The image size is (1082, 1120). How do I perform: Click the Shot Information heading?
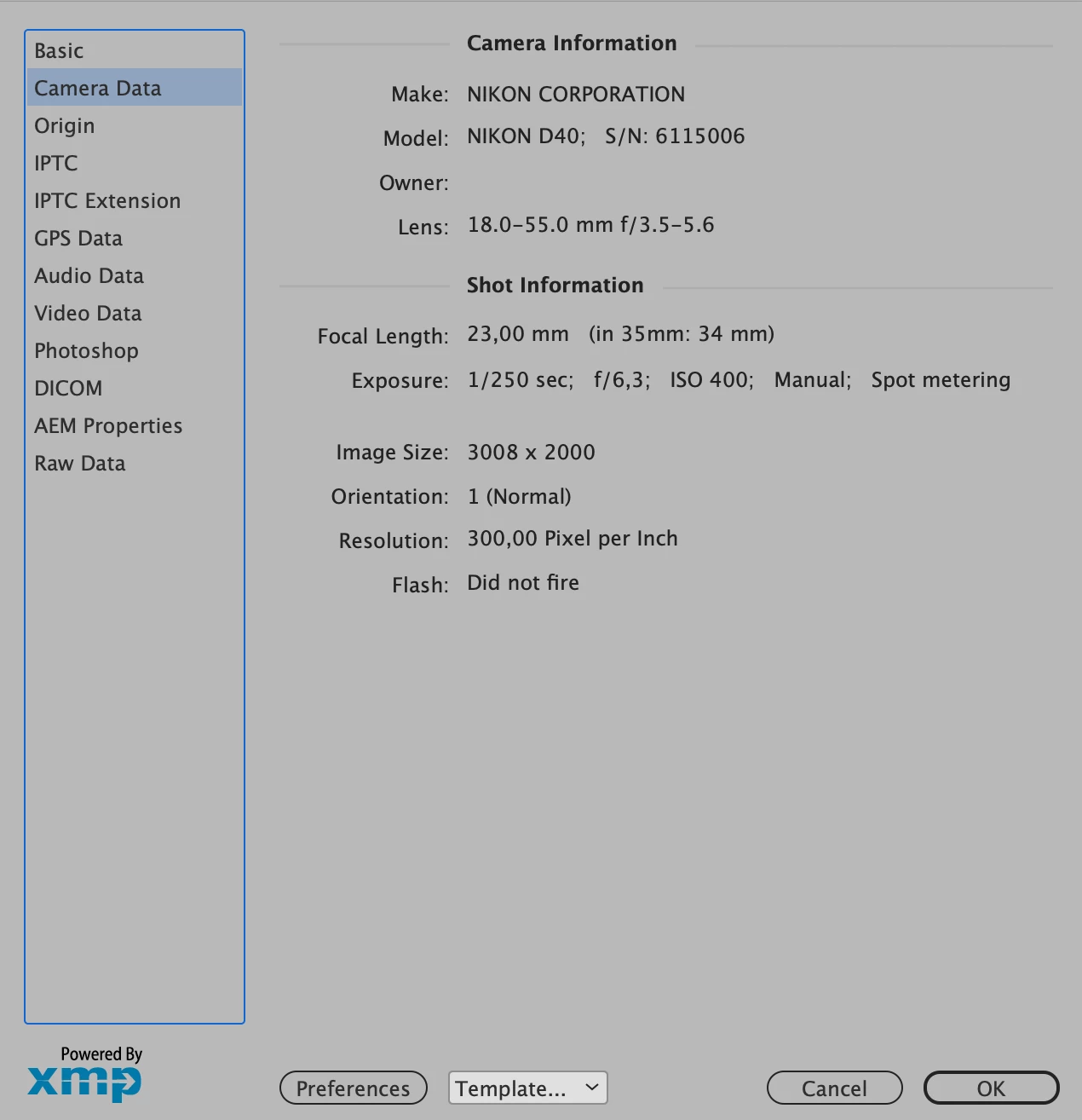pos(555,286)
